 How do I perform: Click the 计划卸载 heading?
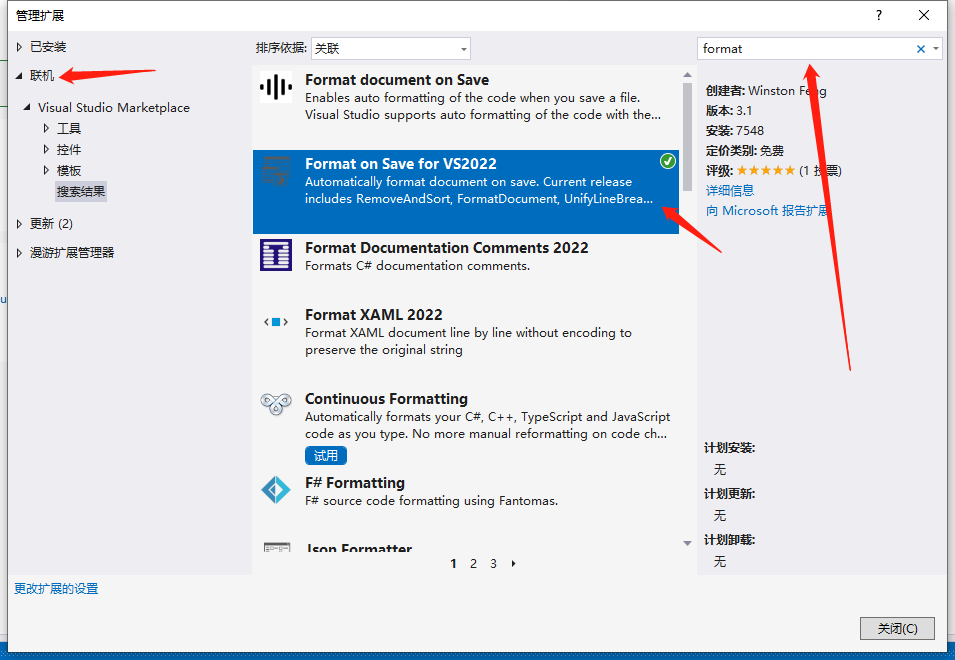coord(730,540)
